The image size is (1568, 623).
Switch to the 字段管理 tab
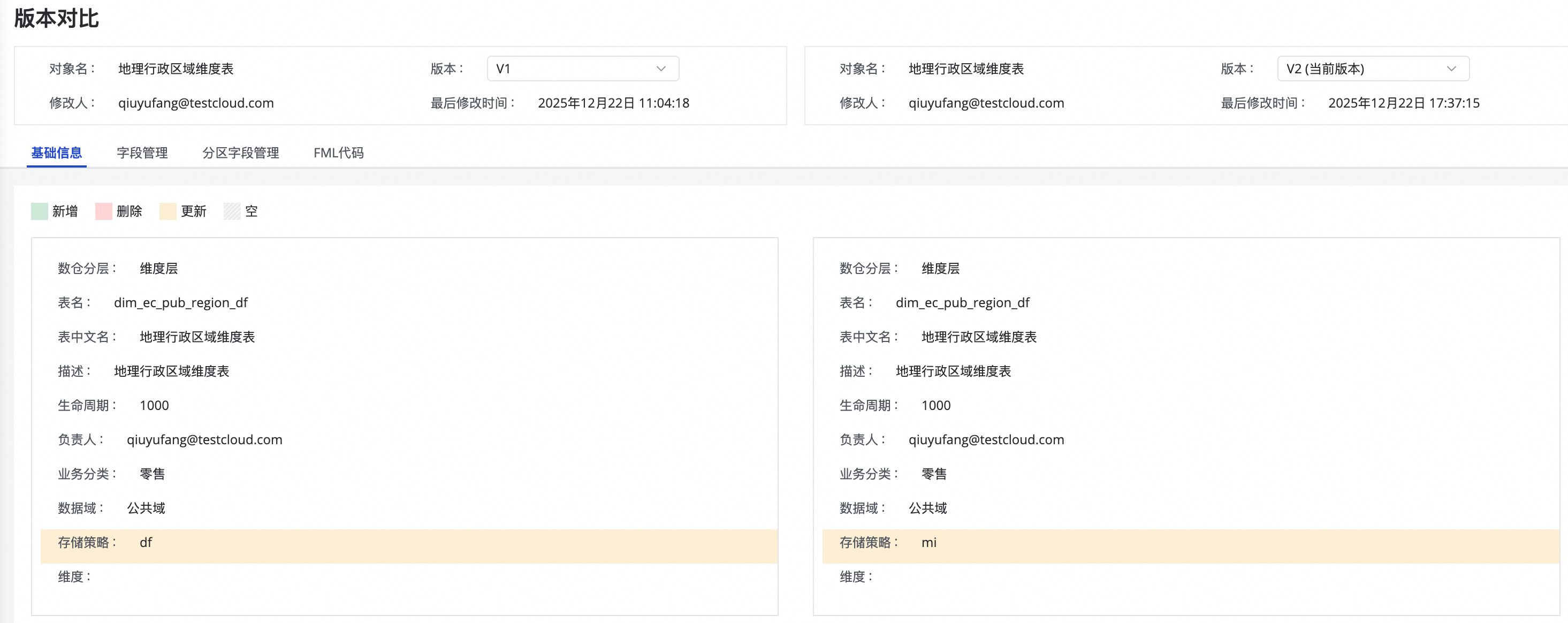(142, 153)
